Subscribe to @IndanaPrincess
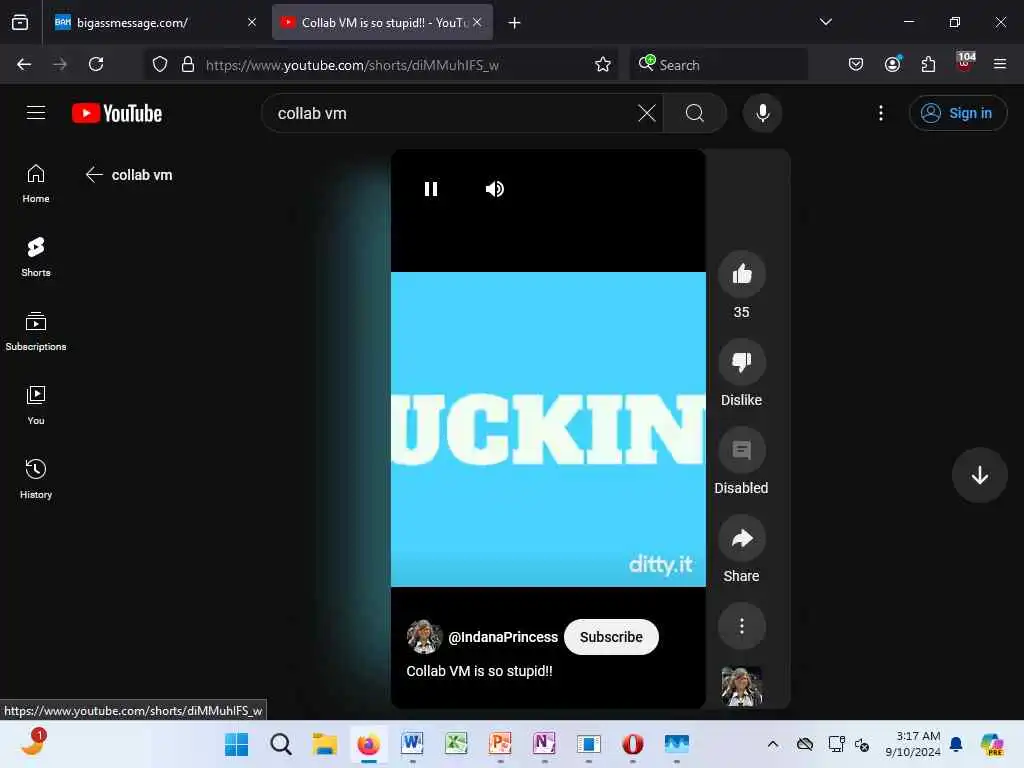Image resolution: width=1024 pixels, height=768 pixels. click(x=611, y=637)
